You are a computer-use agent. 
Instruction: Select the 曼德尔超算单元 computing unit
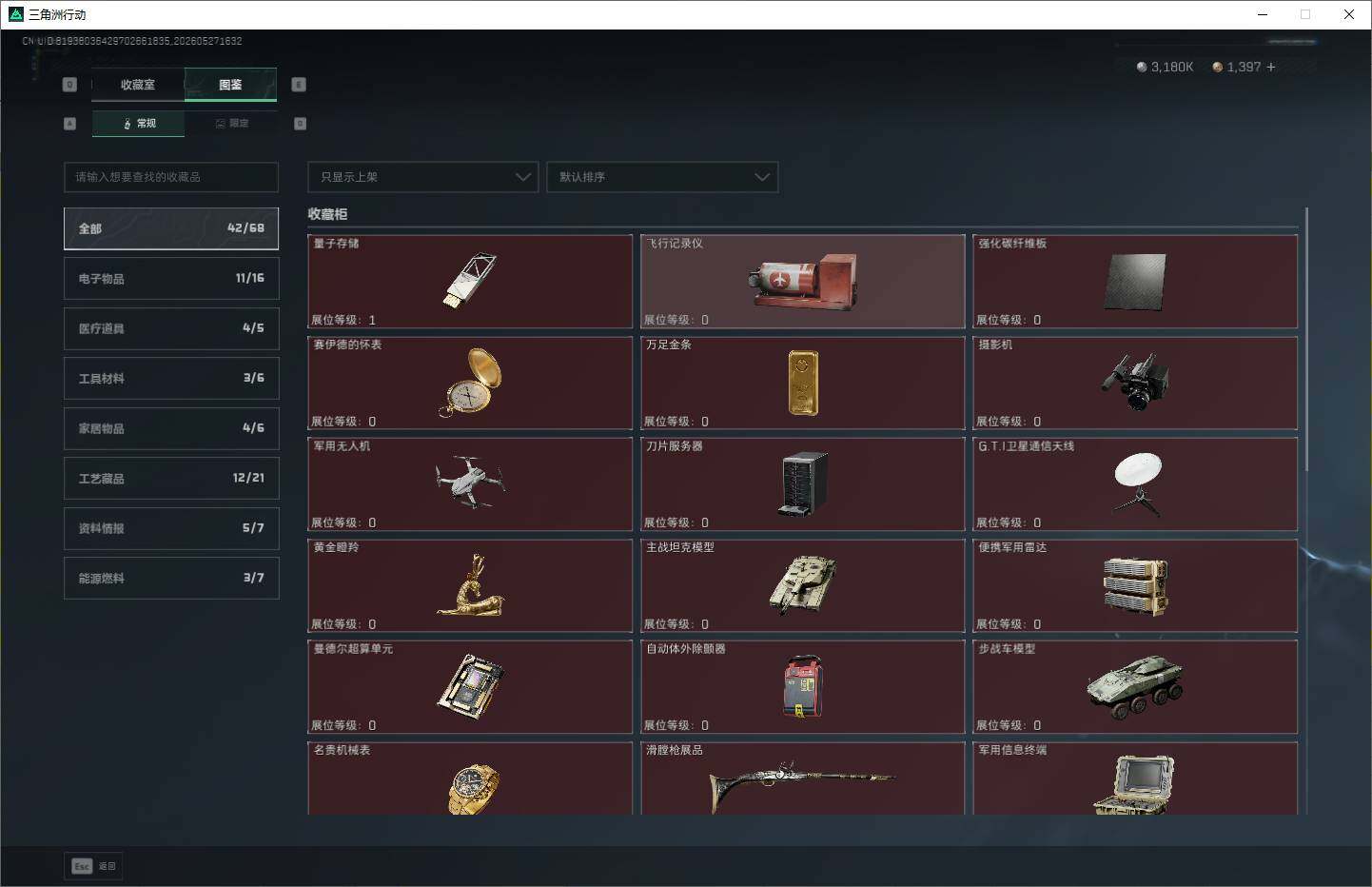tap(470, 687)
